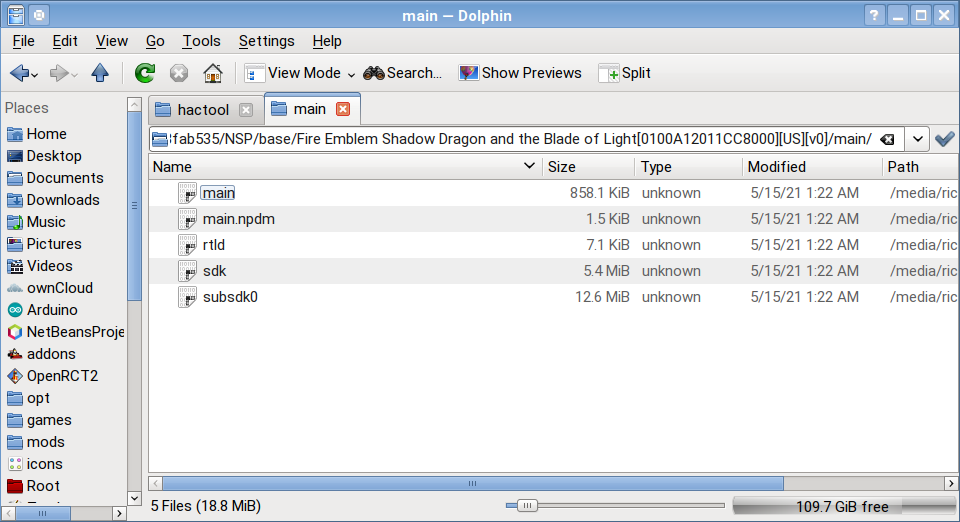This screenshot has width=960, height=522.
Task: Open addons place icon
Action: coord(15,354)
